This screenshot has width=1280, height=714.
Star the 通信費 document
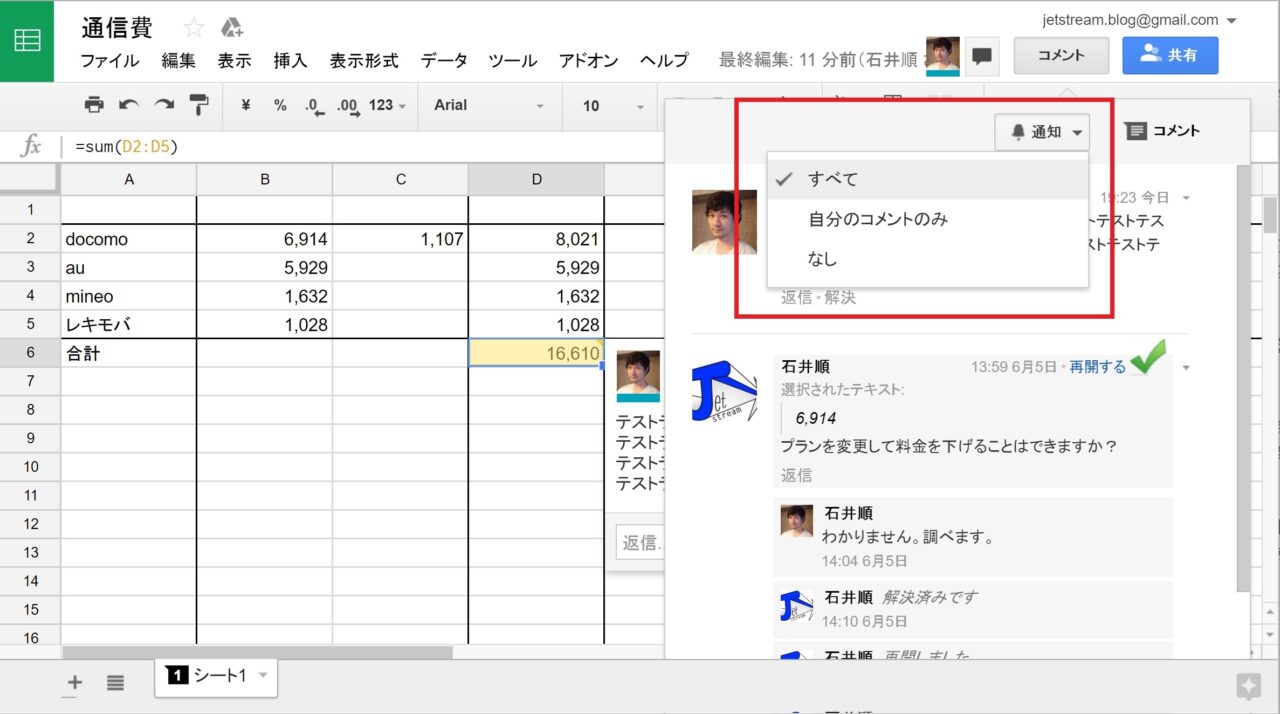coord(193,28)
